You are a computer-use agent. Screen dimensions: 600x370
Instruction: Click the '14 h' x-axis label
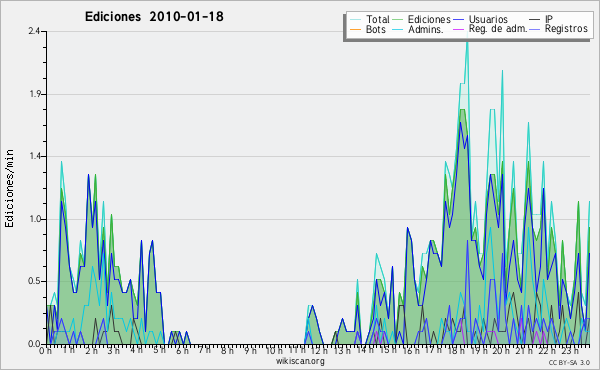[x=365, y=350]
